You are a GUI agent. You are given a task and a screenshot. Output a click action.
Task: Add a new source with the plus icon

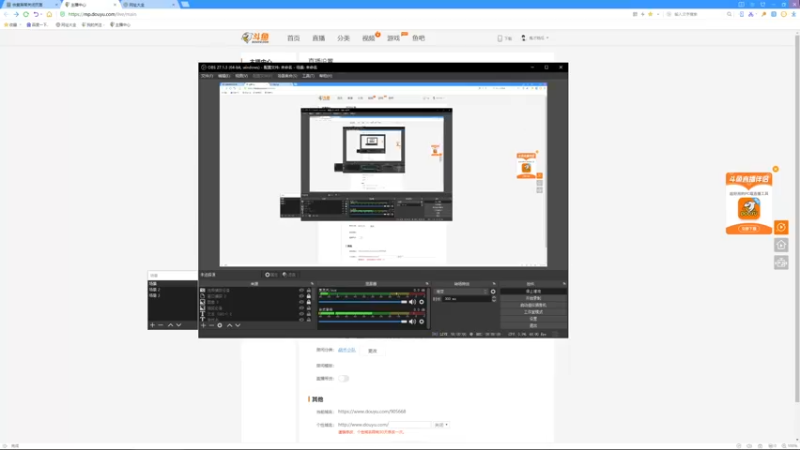(x=203, y=325)
